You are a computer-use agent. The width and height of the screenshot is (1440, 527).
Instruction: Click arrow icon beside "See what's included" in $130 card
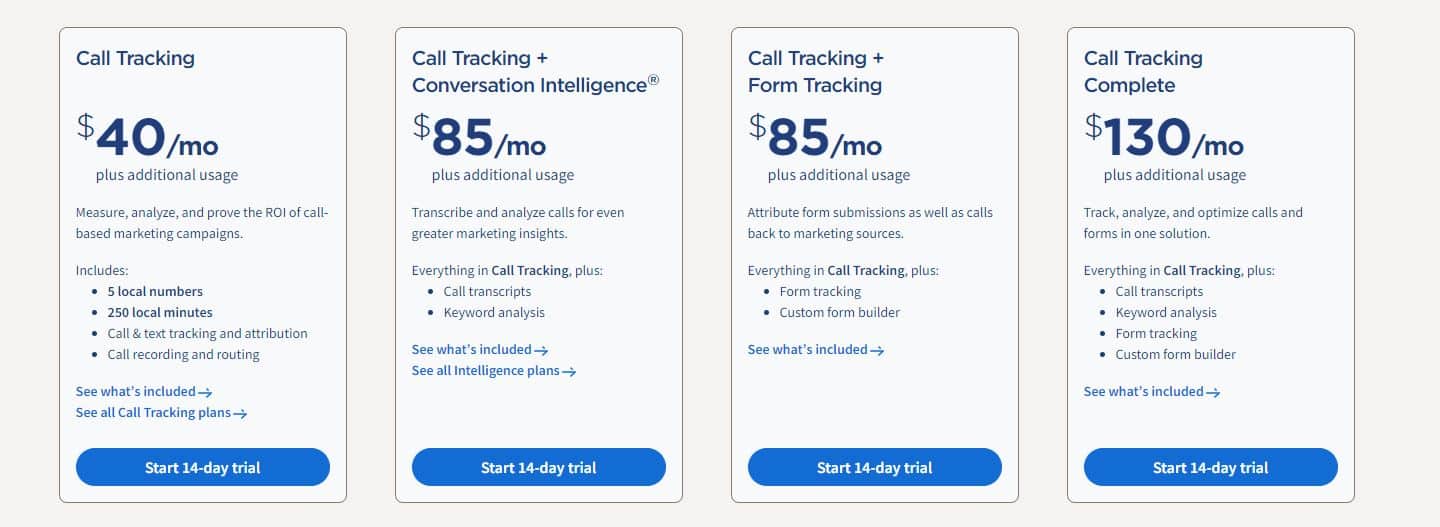(1213, 393)
